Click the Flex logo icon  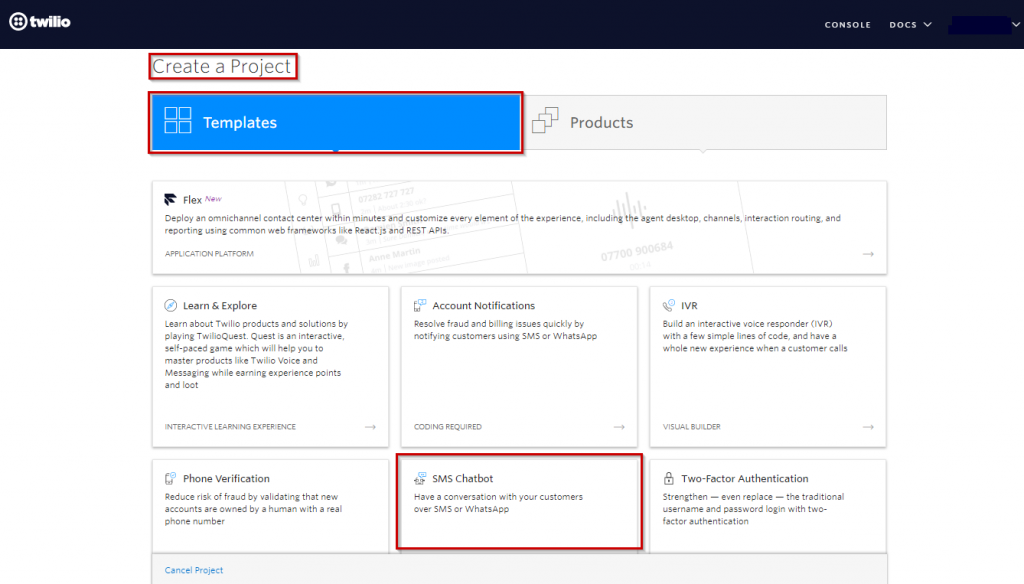170,199
